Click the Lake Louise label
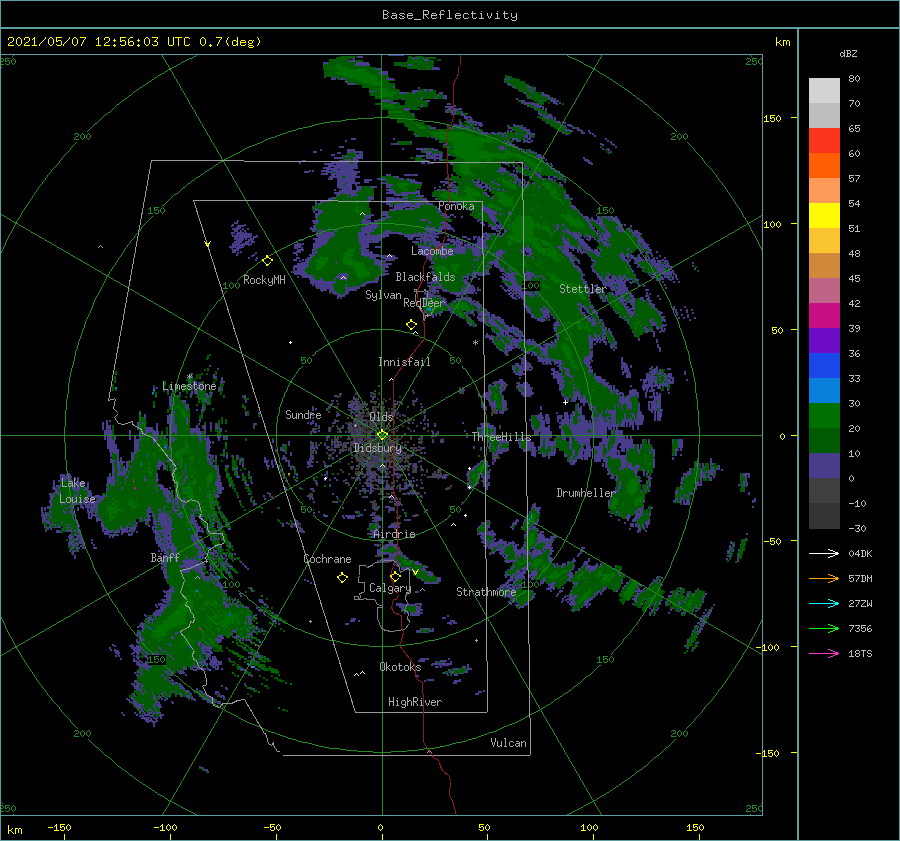Image resolution: width=900 pixels, height=841 pixels. [77, 491]
